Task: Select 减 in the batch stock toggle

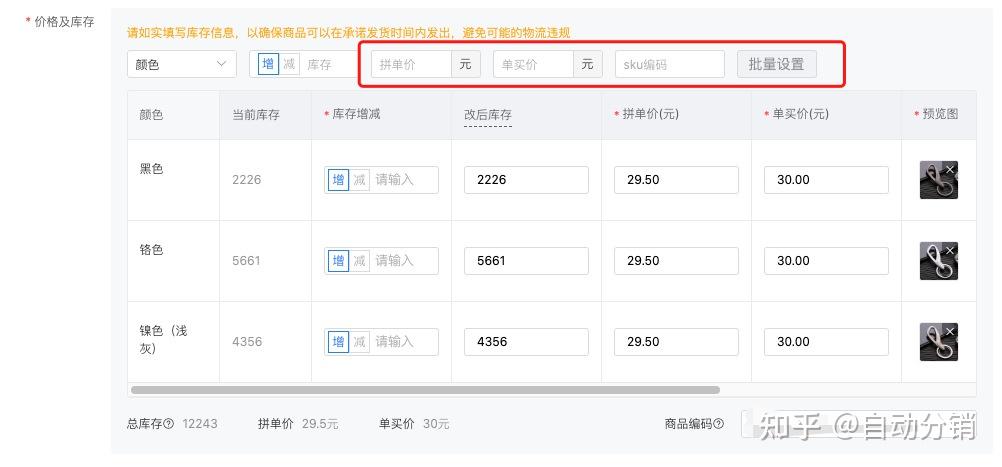Action: 289,64
